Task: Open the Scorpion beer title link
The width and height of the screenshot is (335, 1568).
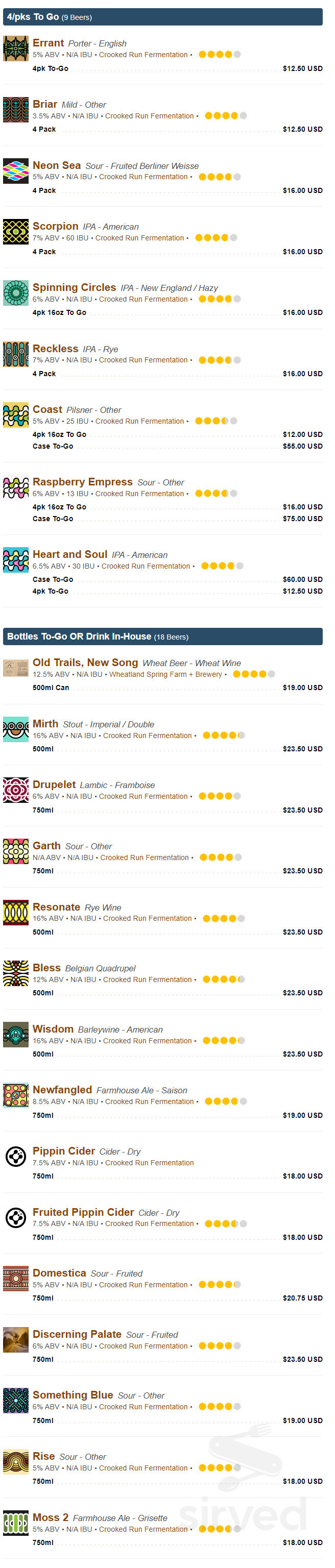Action: [56, 227]
